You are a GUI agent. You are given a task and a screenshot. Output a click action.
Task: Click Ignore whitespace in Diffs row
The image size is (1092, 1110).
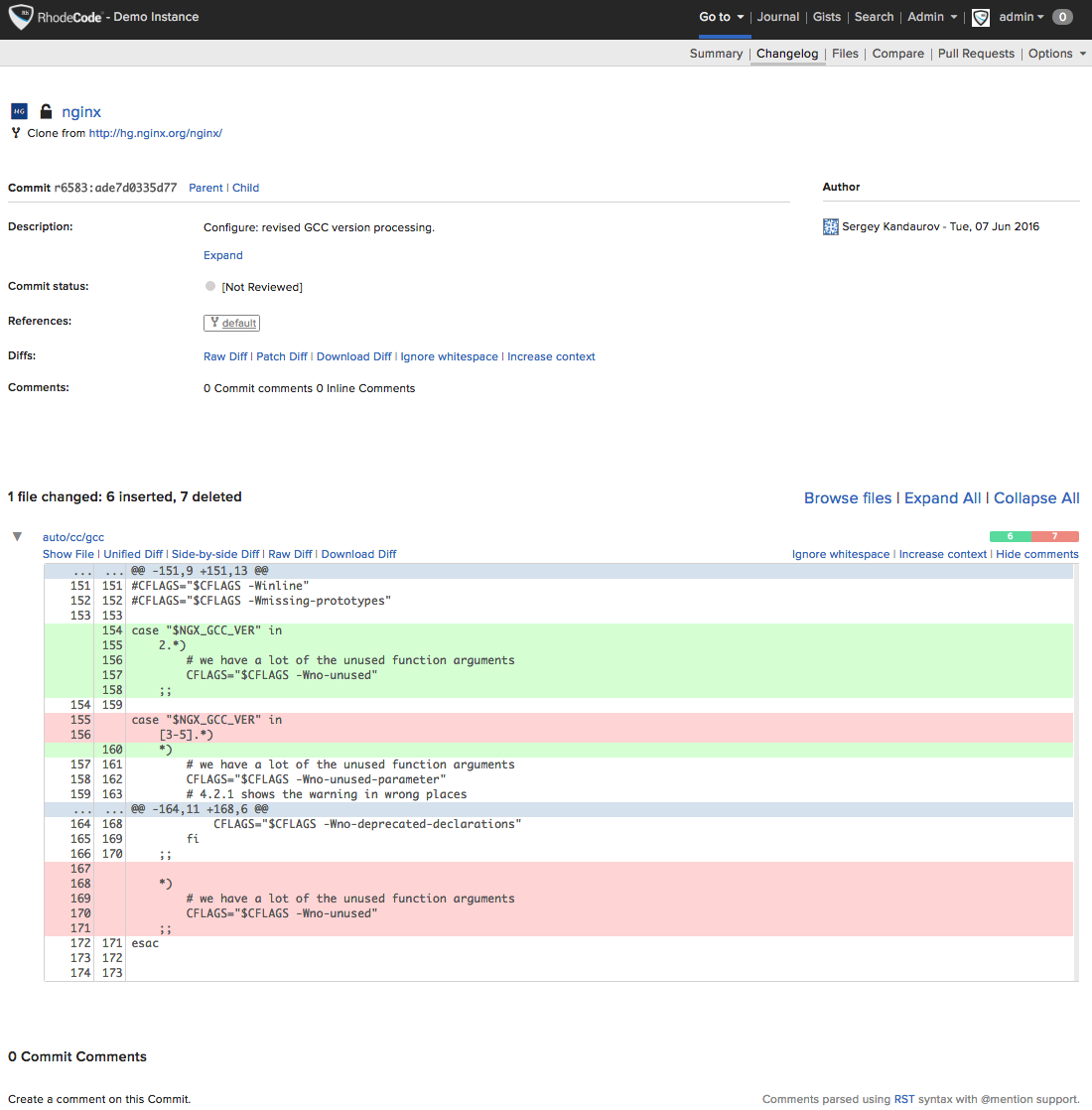point(449,356)
